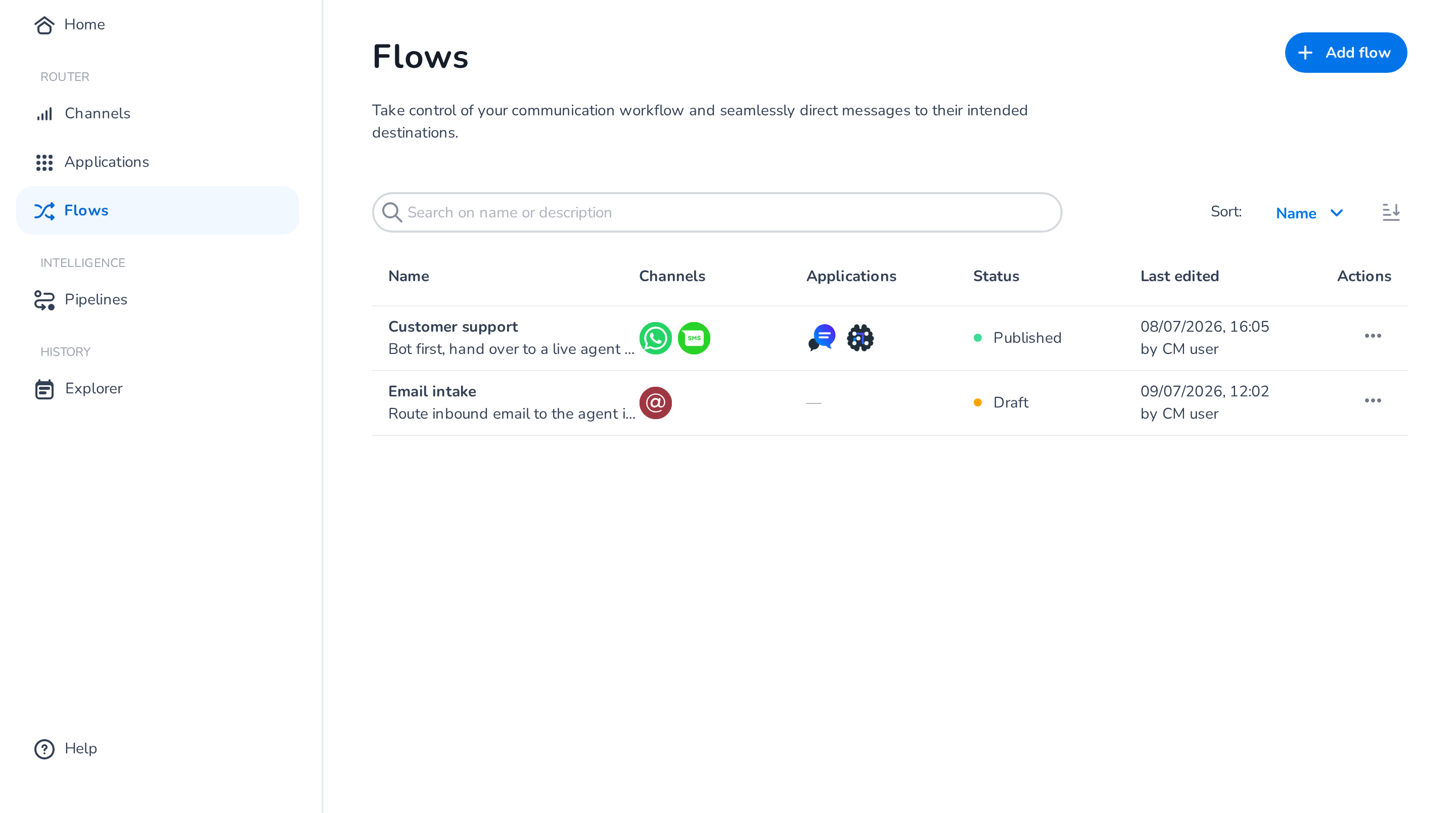1456x813 pixels.
Task: Open the Email intake flow
Action: coord(432,391)
